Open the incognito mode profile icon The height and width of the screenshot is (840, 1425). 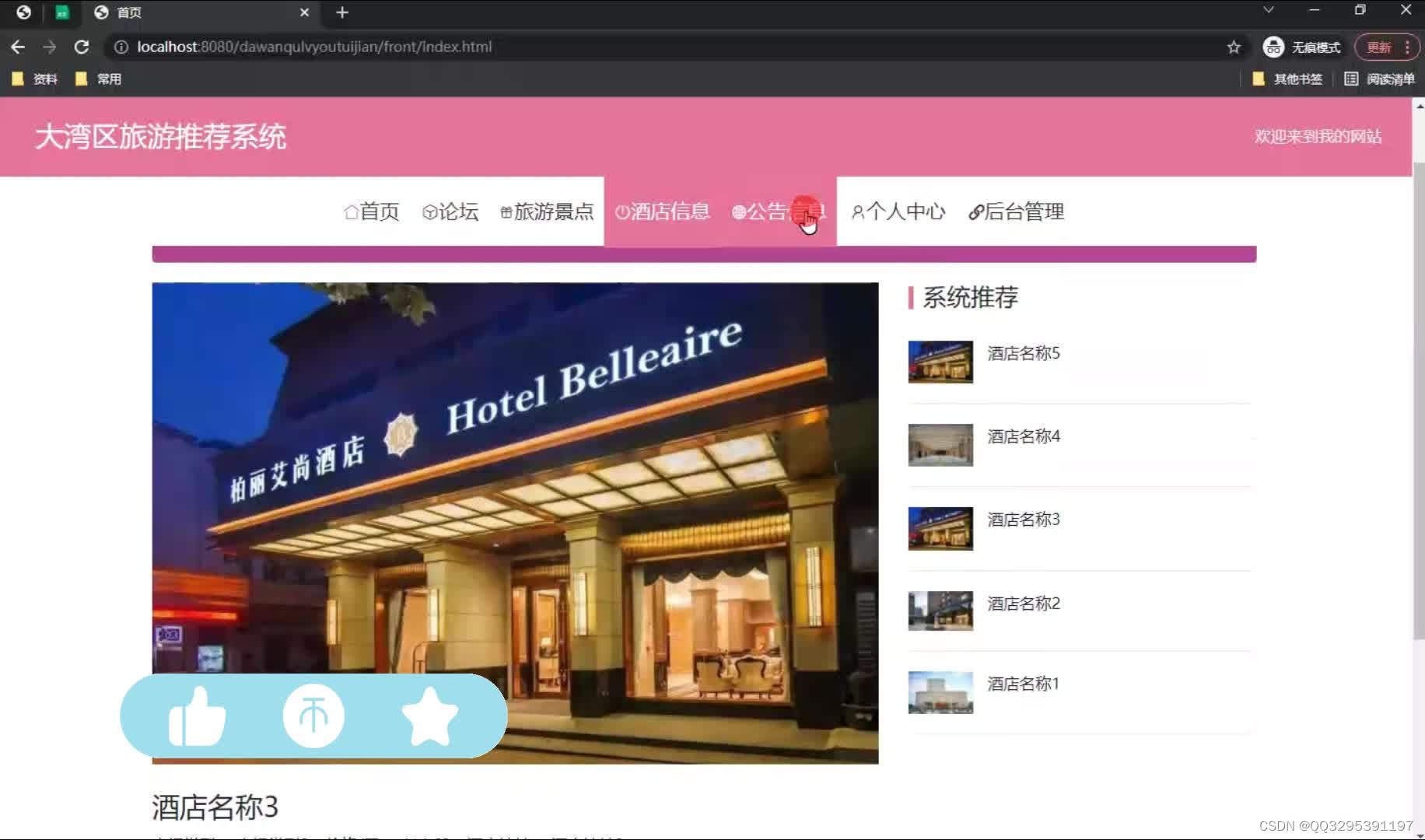1273,47
